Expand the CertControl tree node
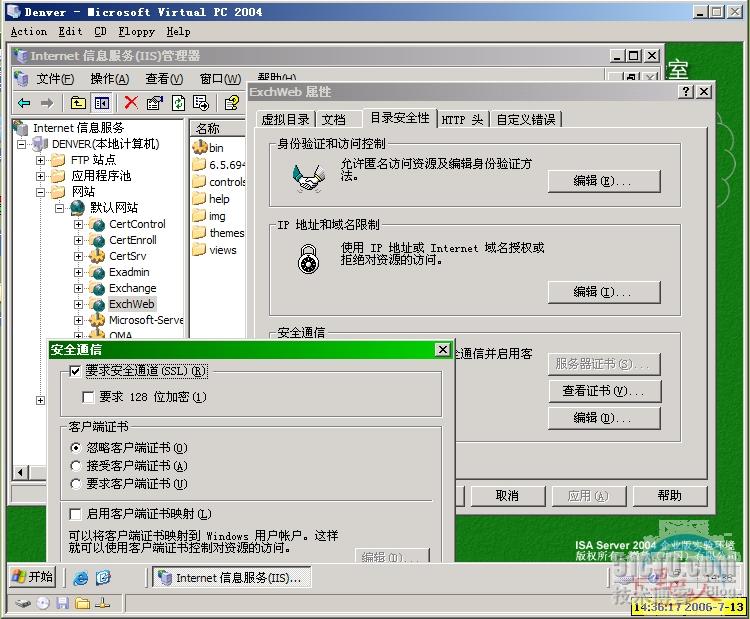 [x=78, y=224]
